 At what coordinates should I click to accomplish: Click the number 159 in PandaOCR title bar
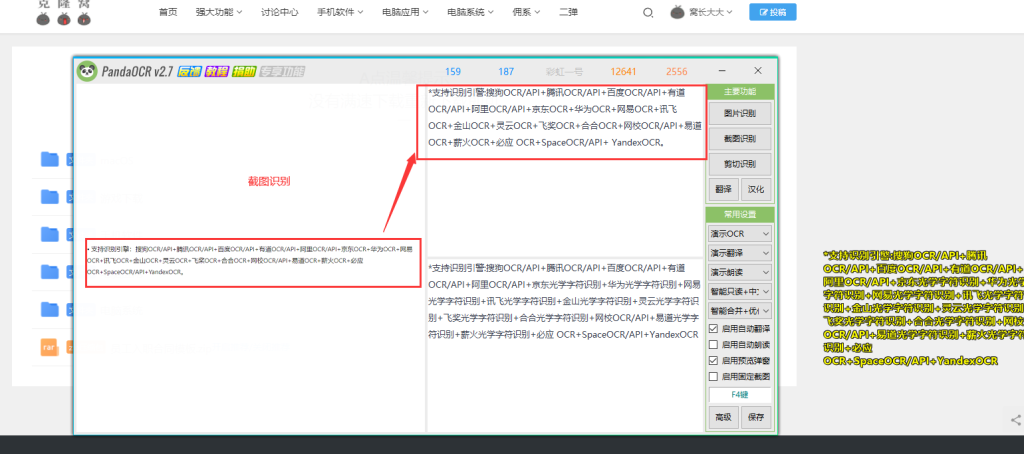pyautogui.click(x=453, y=72)
